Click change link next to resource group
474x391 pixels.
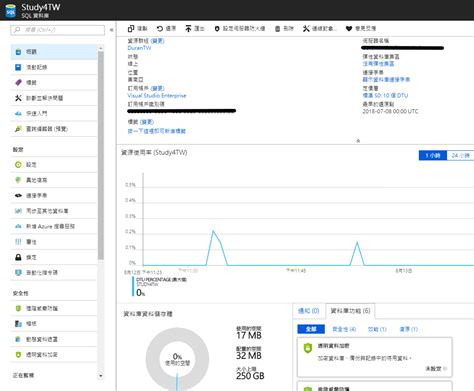pyautogui.click(x=157, y=41)
